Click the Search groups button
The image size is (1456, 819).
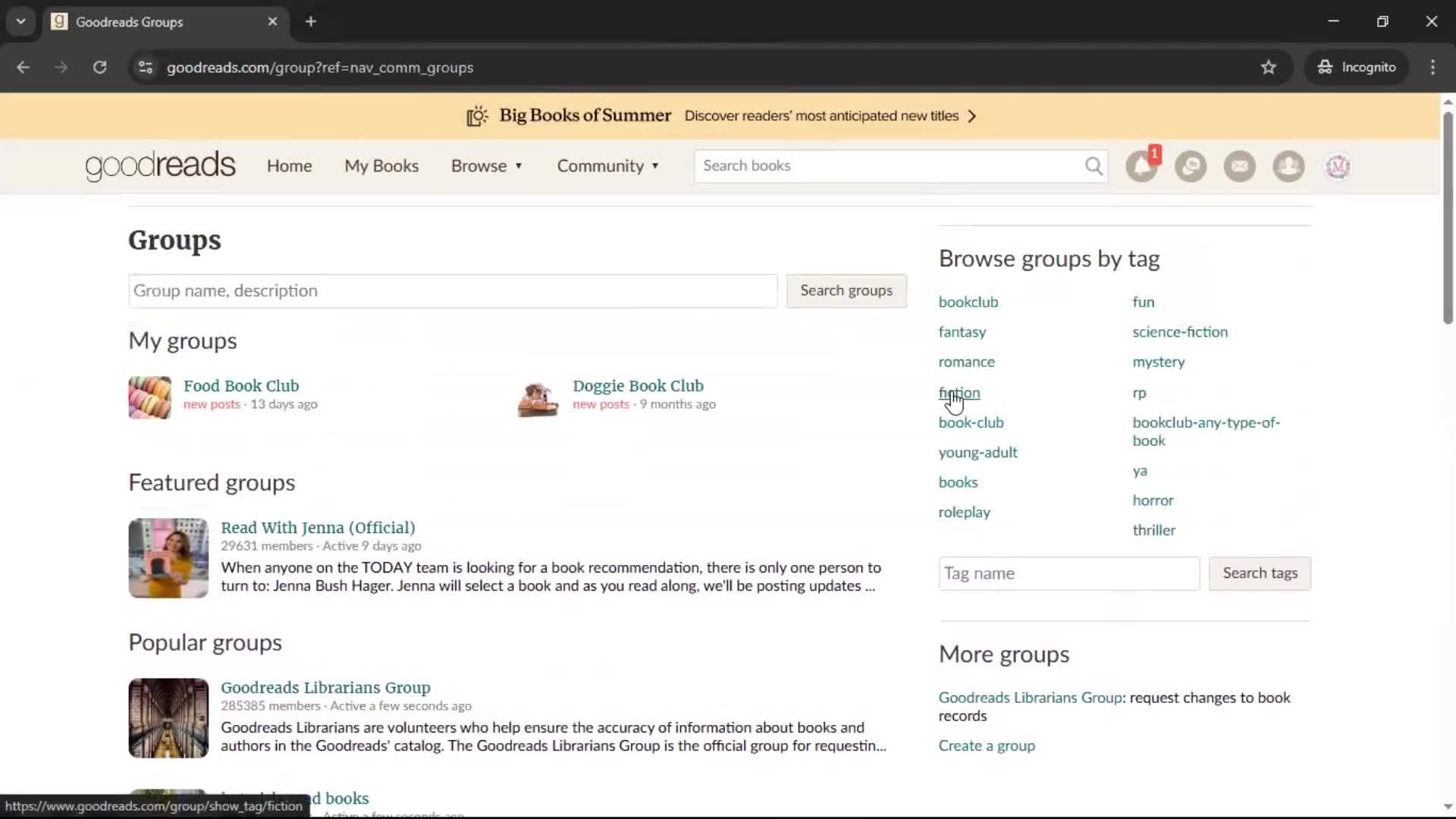pyautogui.click(x=846, y=291)
